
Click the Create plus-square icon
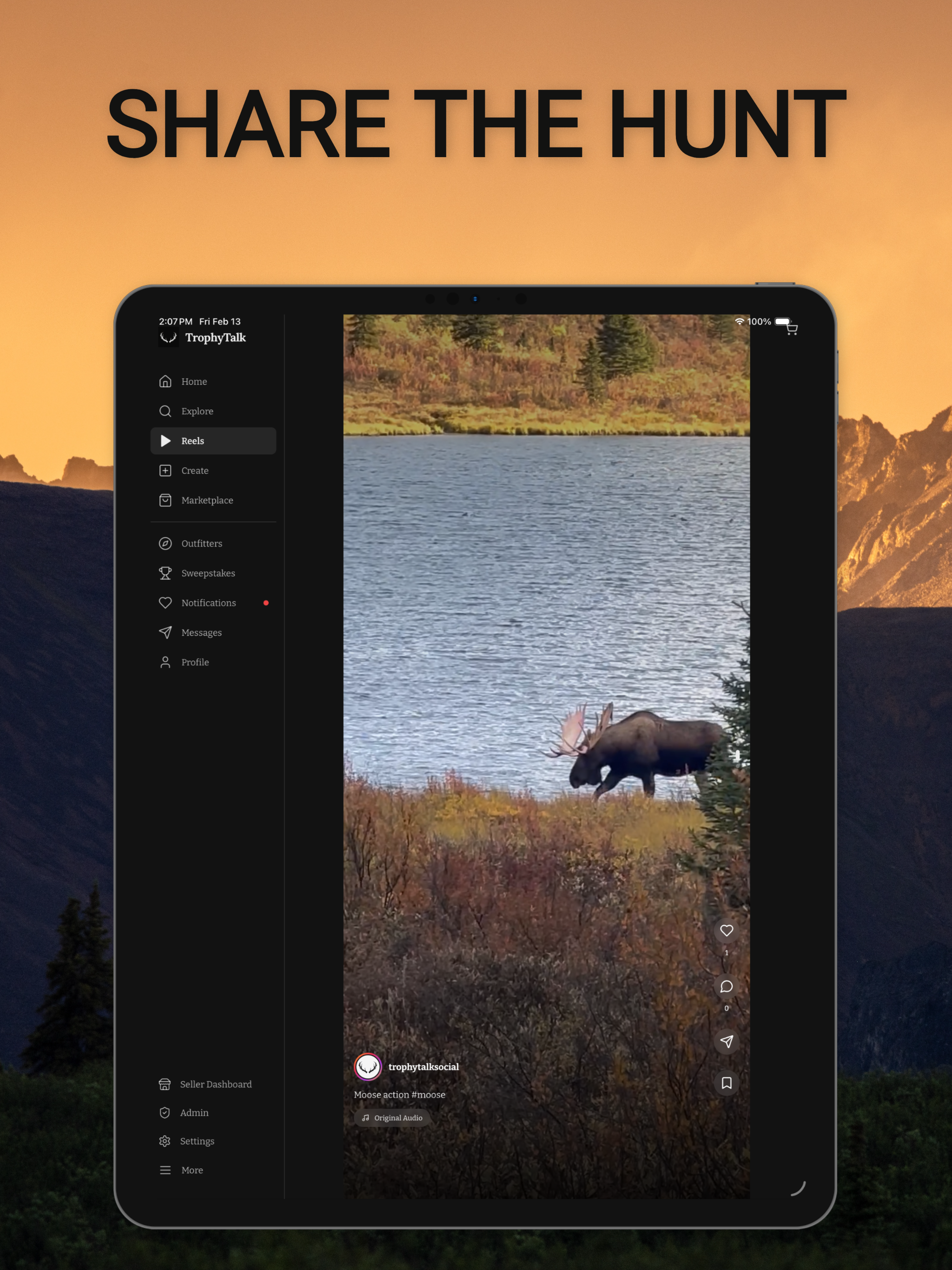point(165,470)
